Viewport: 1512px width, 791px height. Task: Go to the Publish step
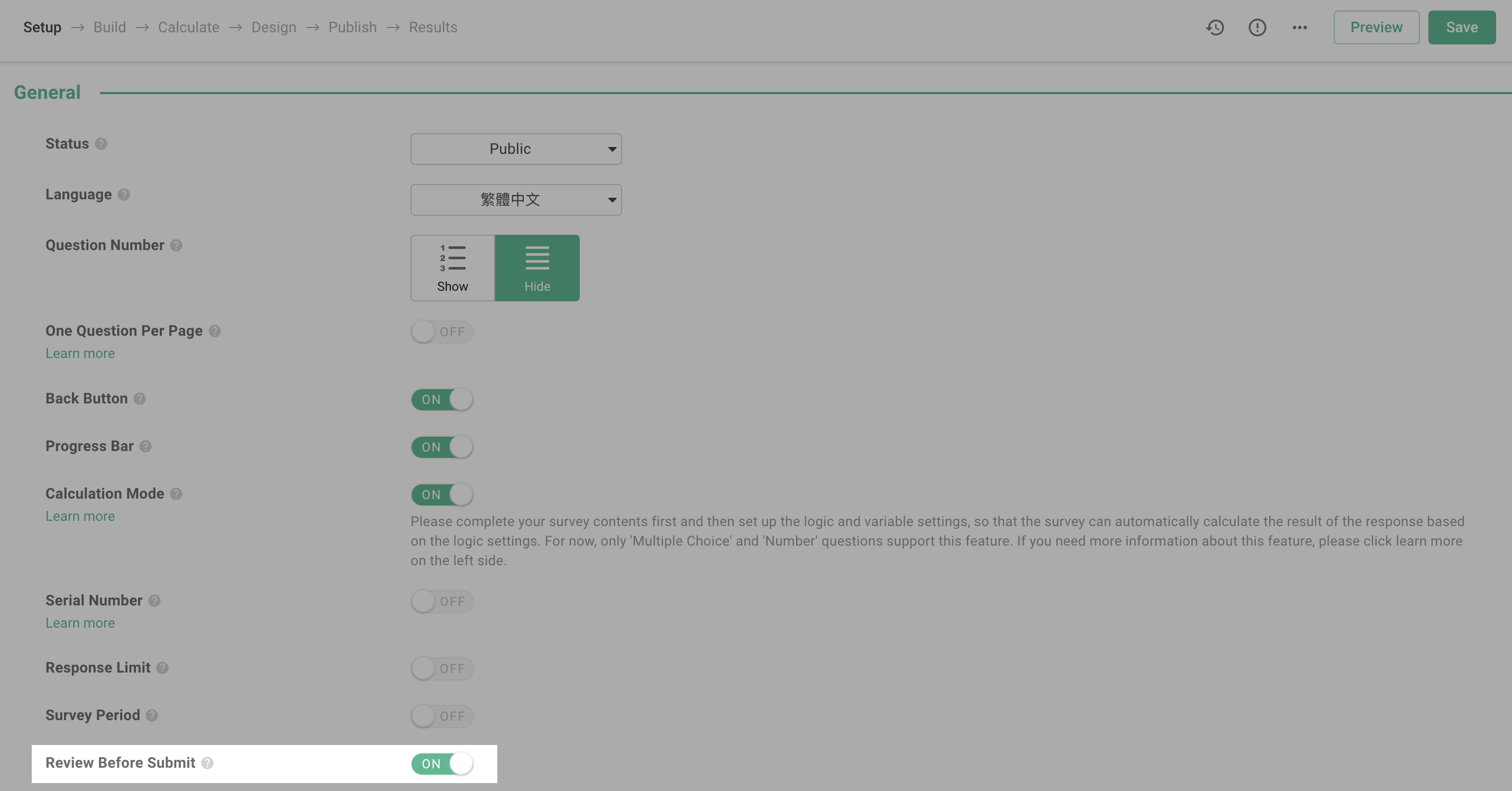[352, 27]
